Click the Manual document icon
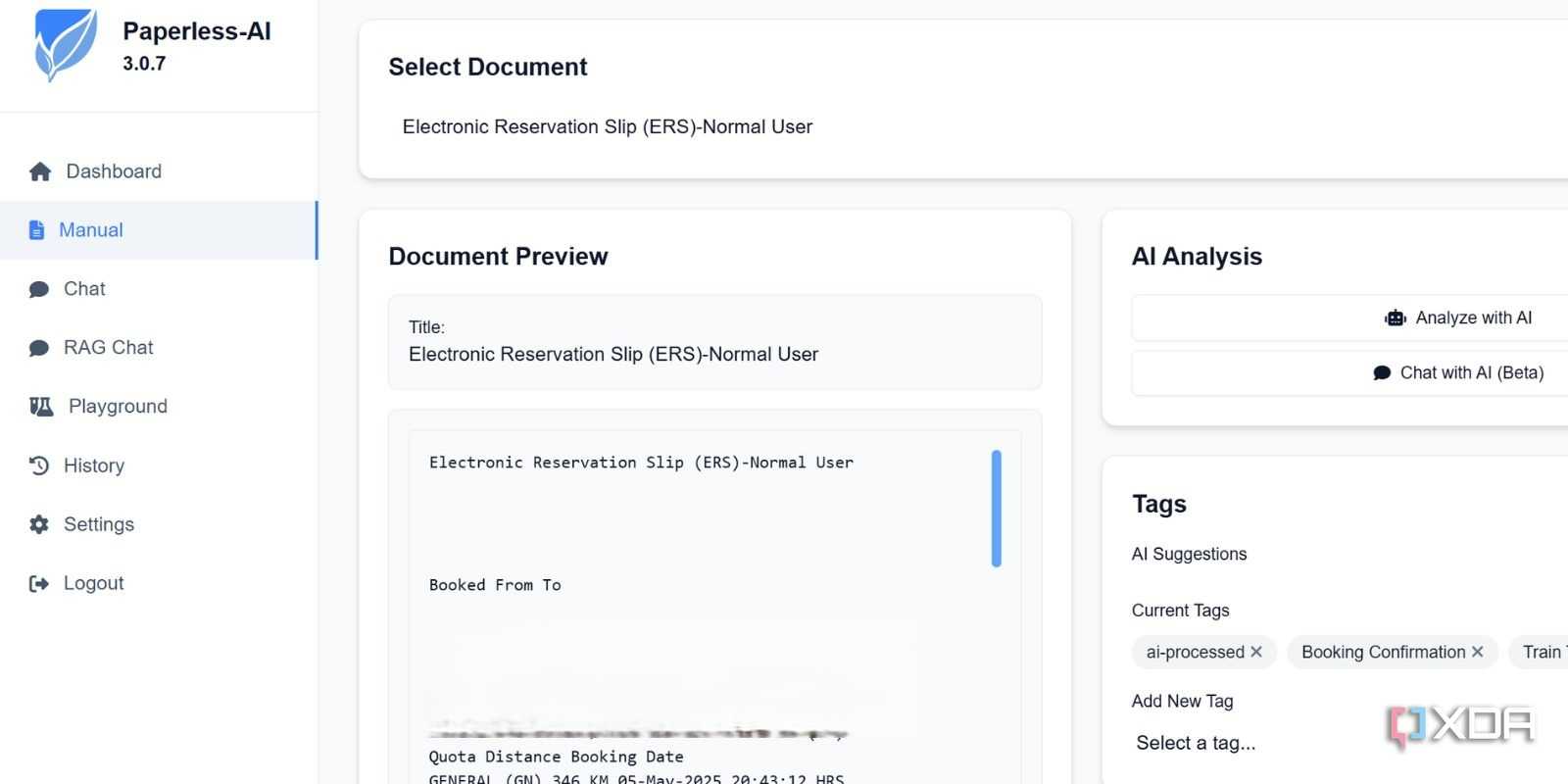The image size is (1568, 784). click(37, 230)
